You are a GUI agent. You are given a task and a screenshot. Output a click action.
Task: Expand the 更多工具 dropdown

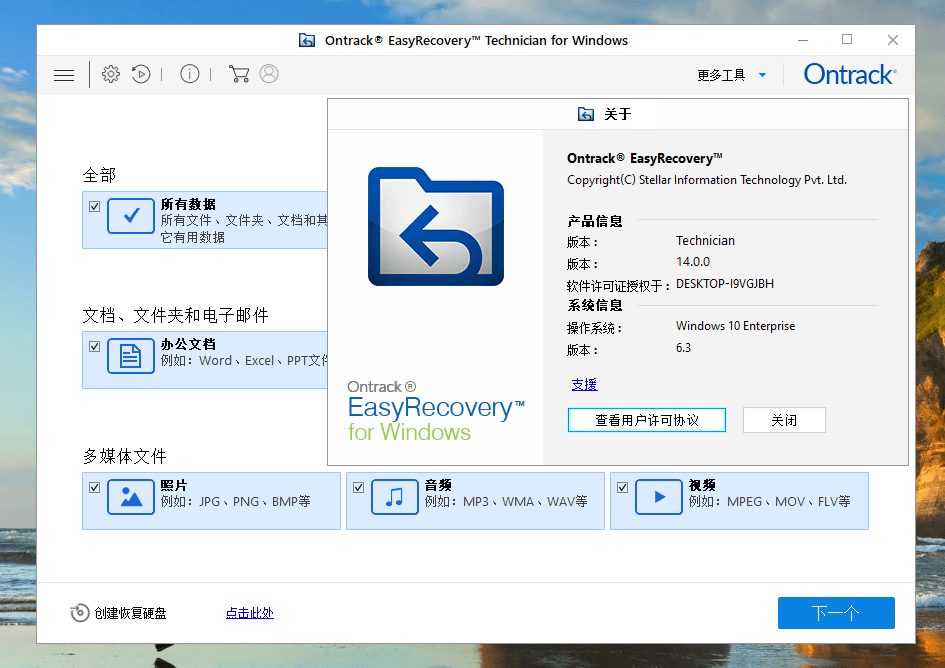pyautogui.click(x=732, y=75)
